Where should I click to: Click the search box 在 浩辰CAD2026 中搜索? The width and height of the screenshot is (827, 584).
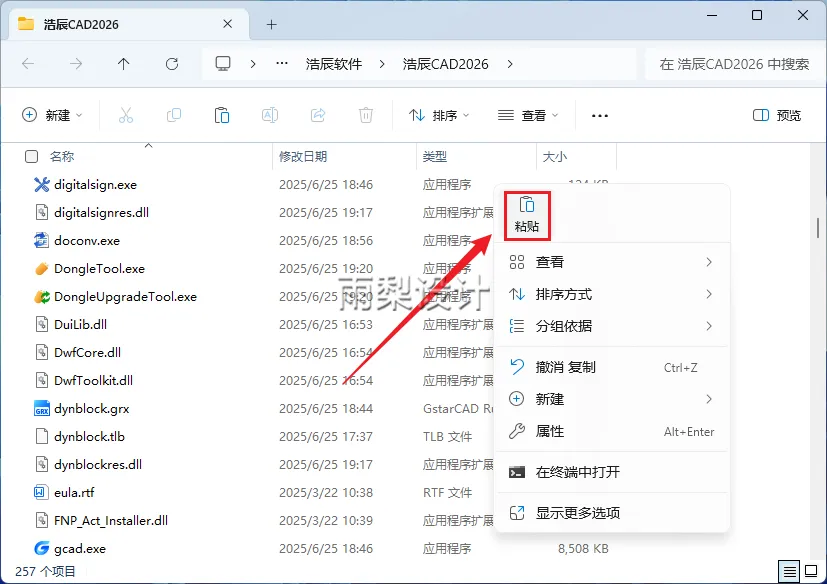coord(733,64)
